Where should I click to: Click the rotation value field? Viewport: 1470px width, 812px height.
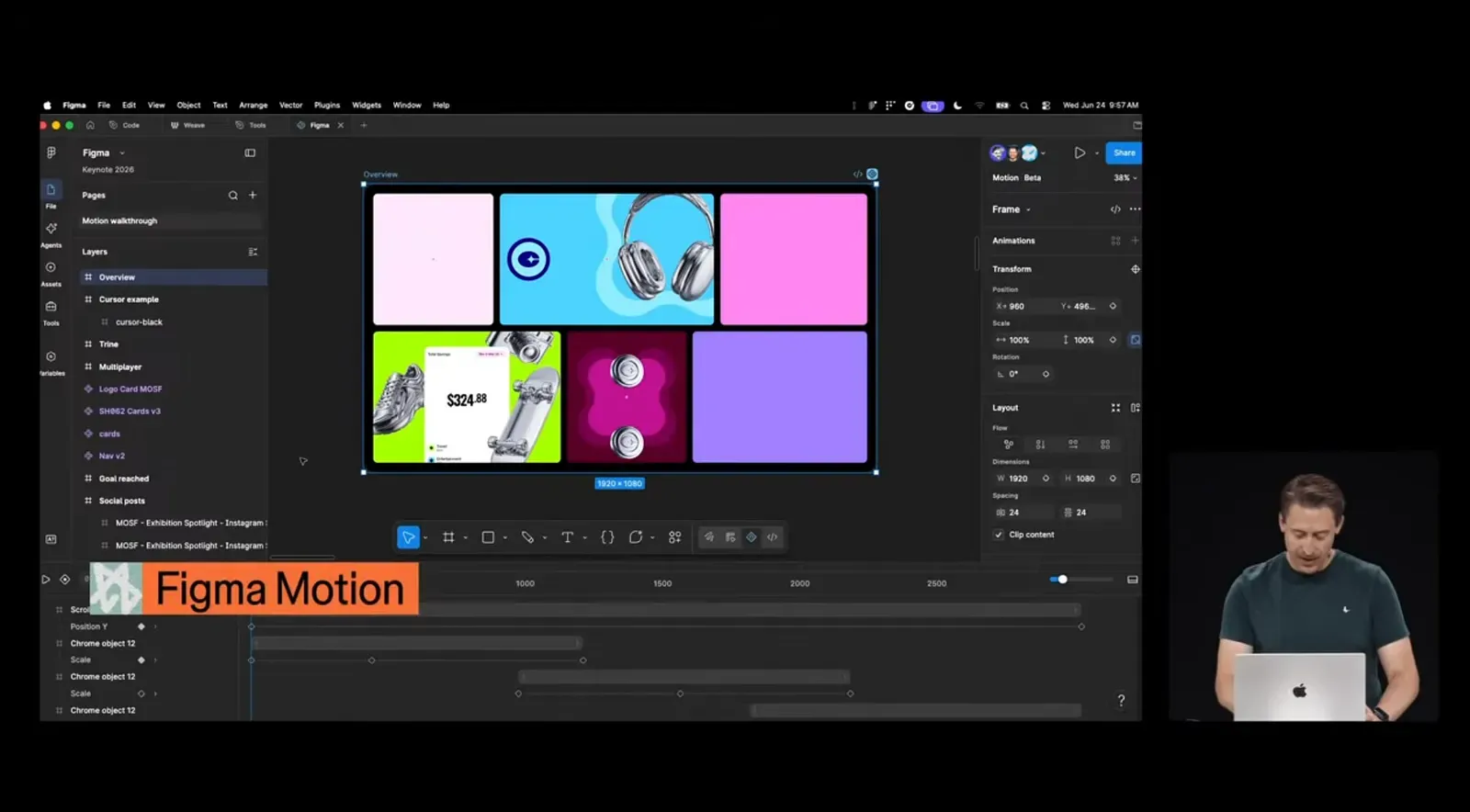(1023, 375)
